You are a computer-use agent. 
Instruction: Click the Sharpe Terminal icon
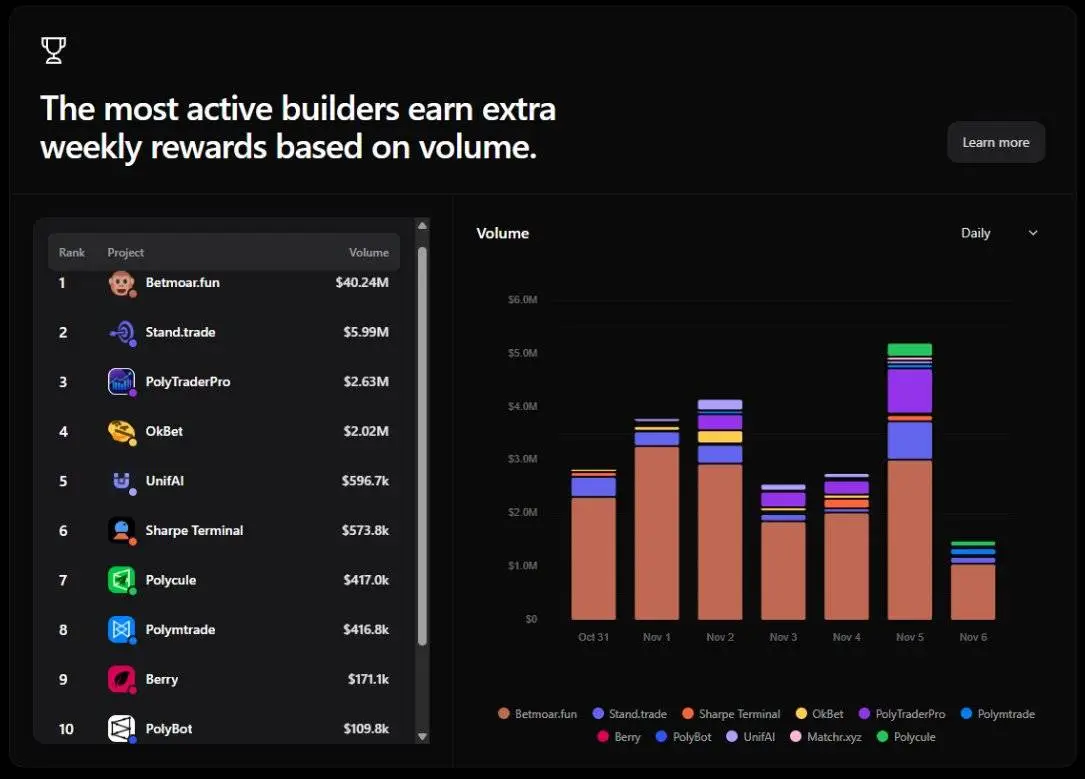coord(121,530)
